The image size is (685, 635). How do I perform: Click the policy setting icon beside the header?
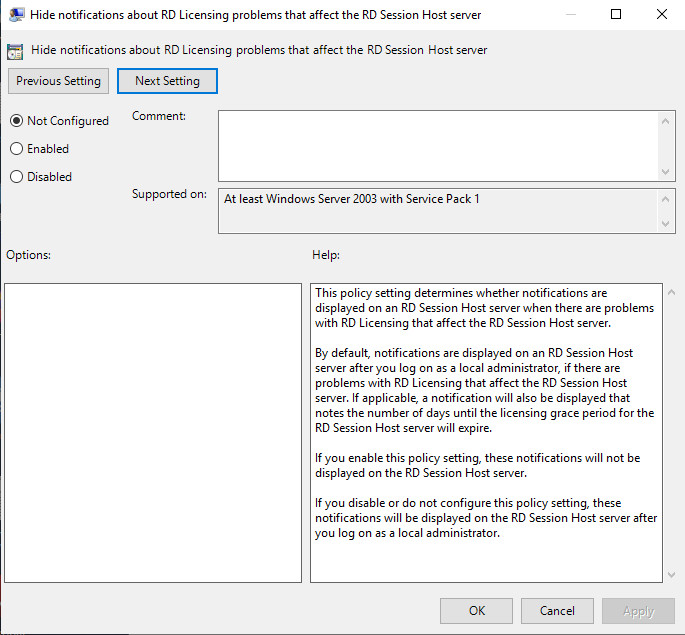[x=15, y=50]
